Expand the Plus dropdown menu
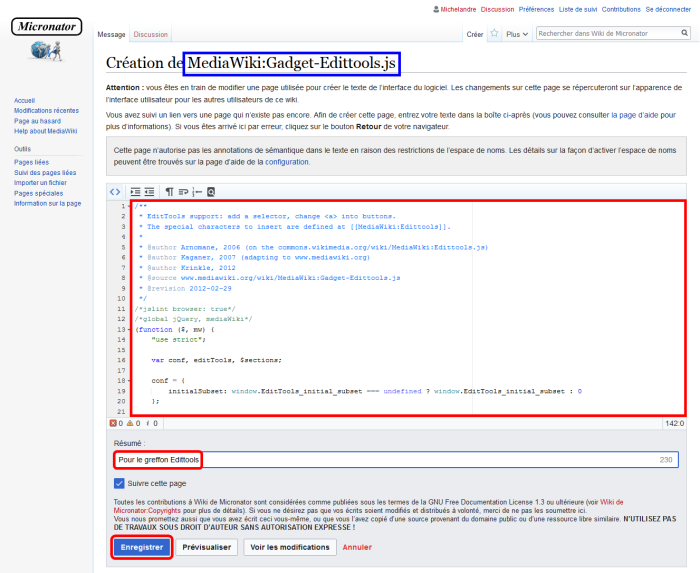Image resolution: width=700 pixels, height=573 pixels. tap(517, 34)
